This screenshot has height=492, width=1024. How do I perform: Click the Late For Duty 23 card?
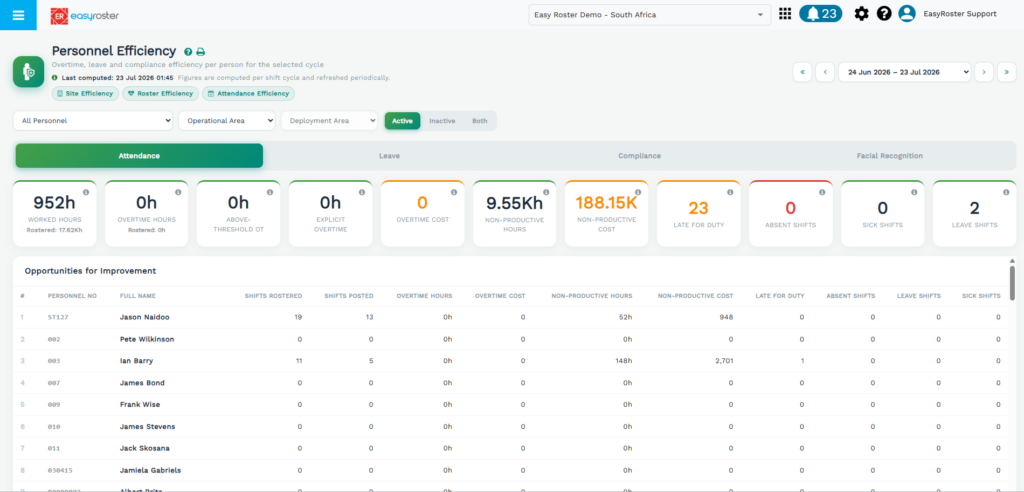pos(698,214)
